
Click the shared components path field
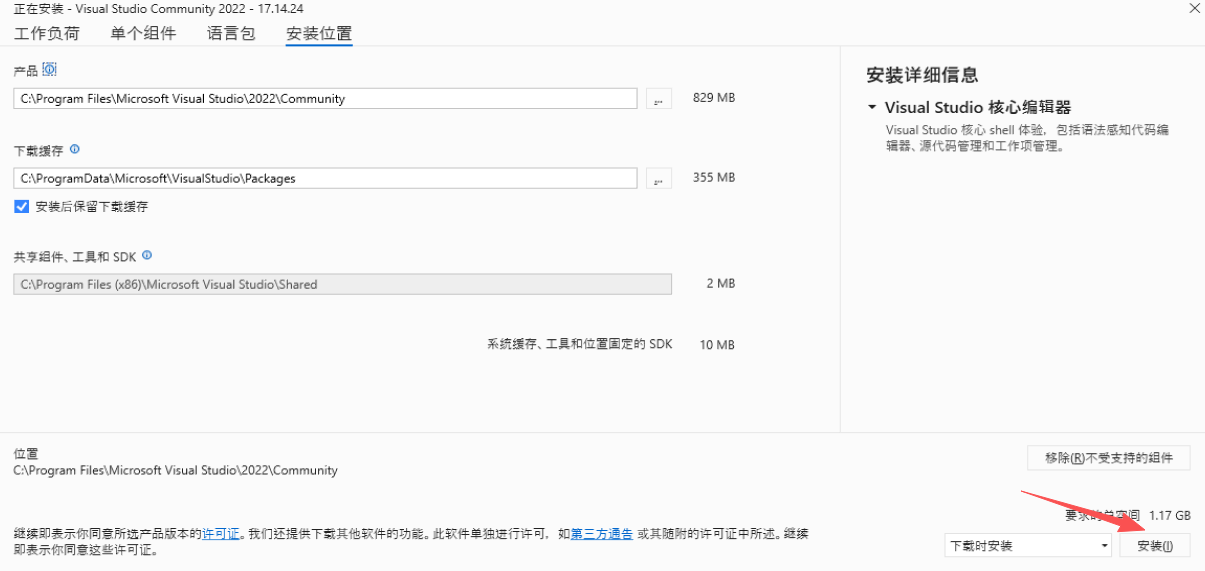click(x=343, y=284)
